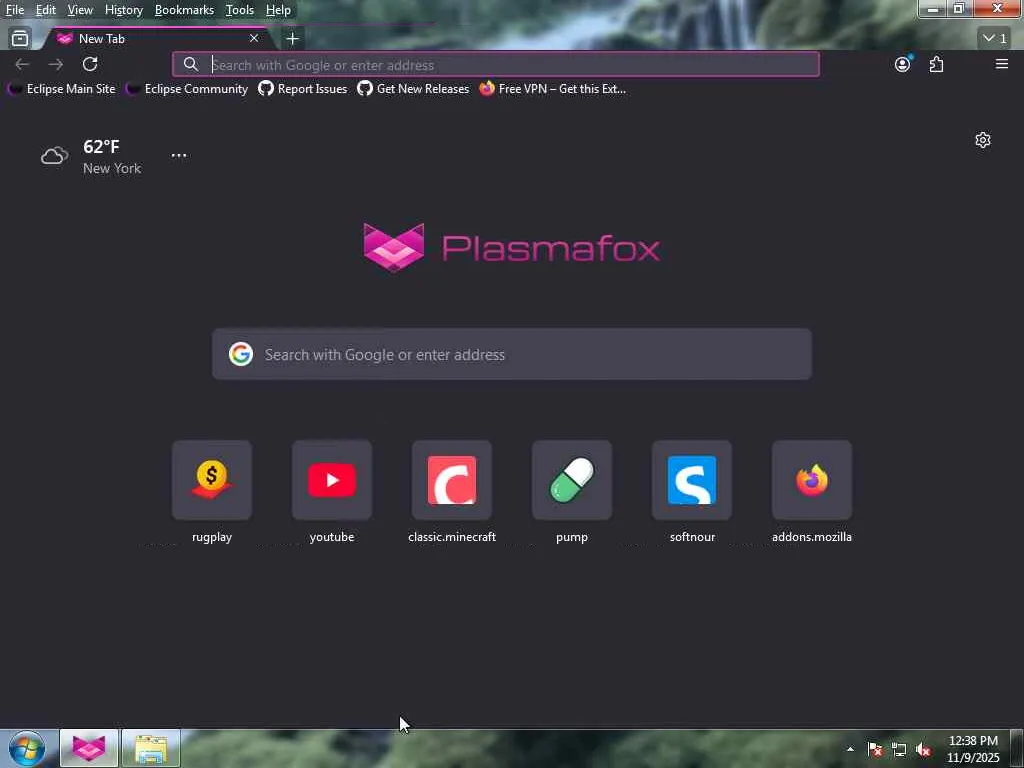Image resolution: width=1024 pixels, height=768 pixels.
Task: Open the youtube shortcut tile
Action: (x=332, y=480)
